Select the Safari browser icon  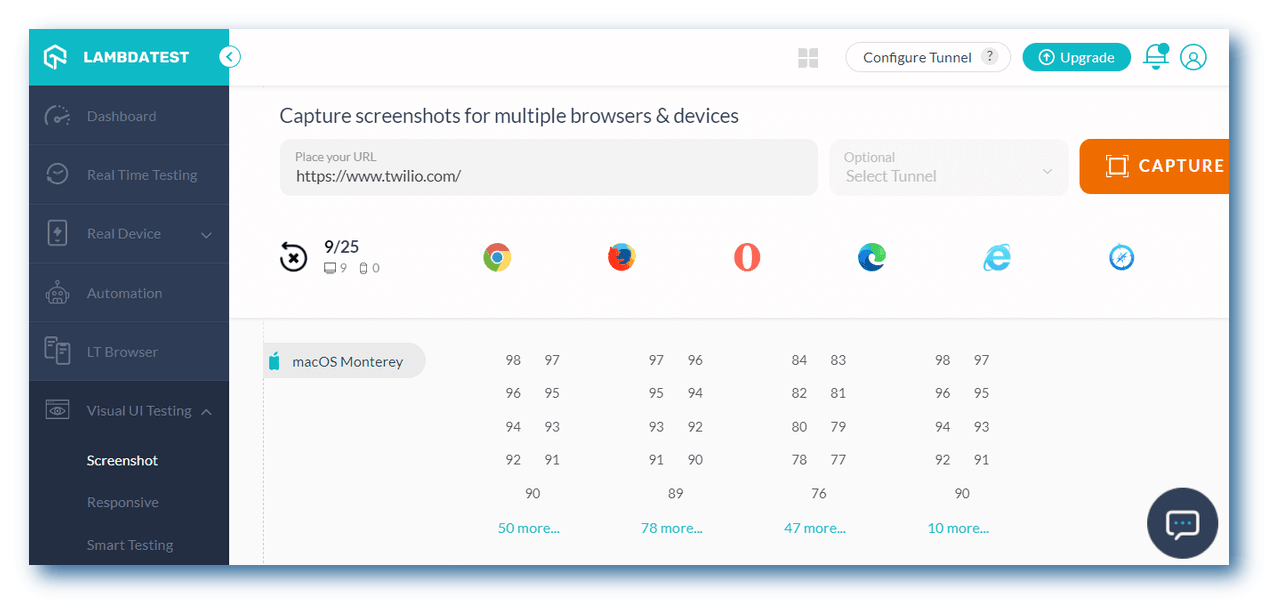click(1122, 258)
